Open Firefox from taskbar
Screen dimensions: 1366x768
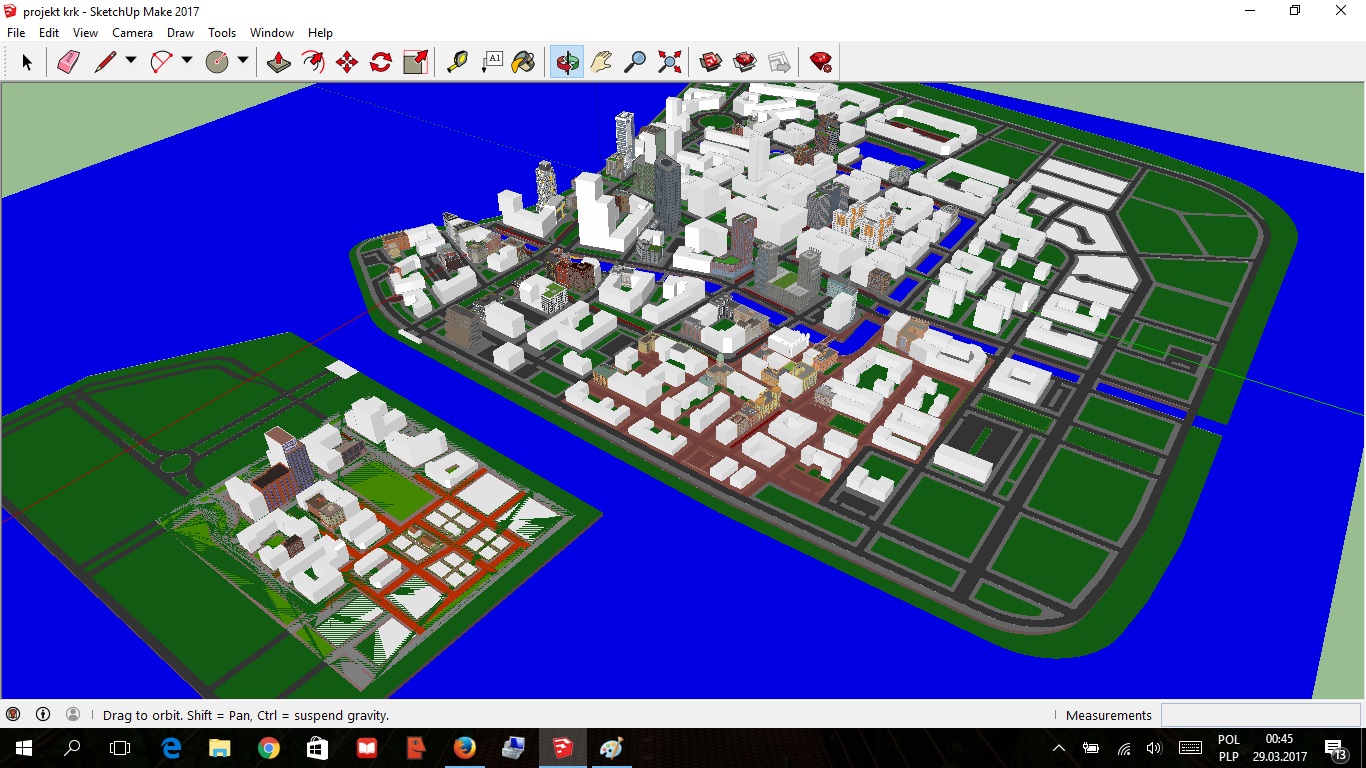point(464,748)
